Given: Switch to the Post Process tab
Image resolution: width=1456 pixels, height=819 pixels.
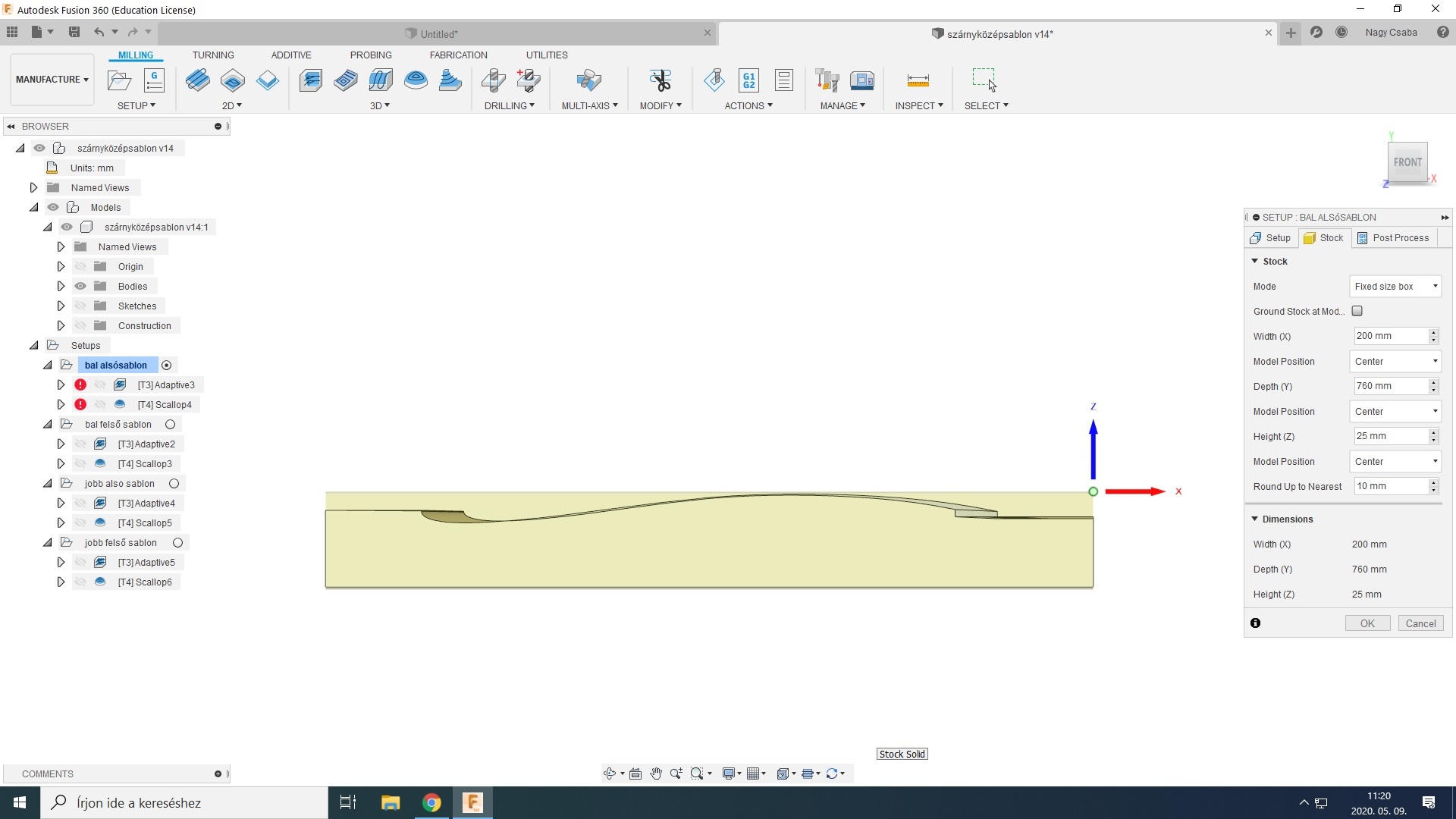Looking at the screenshot, I should tap(1393, 237).
